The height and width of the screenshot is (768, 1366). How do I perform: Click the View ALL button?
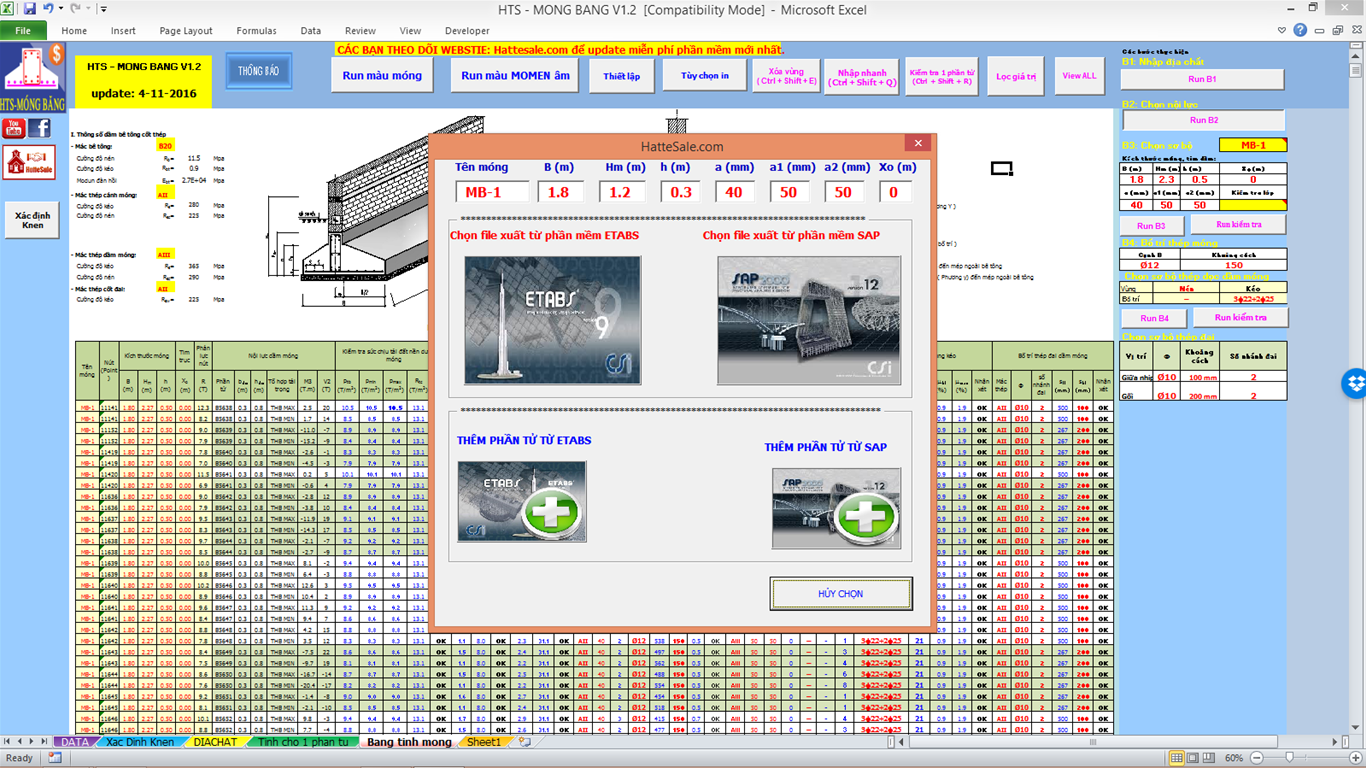(x=1079, y=76)
